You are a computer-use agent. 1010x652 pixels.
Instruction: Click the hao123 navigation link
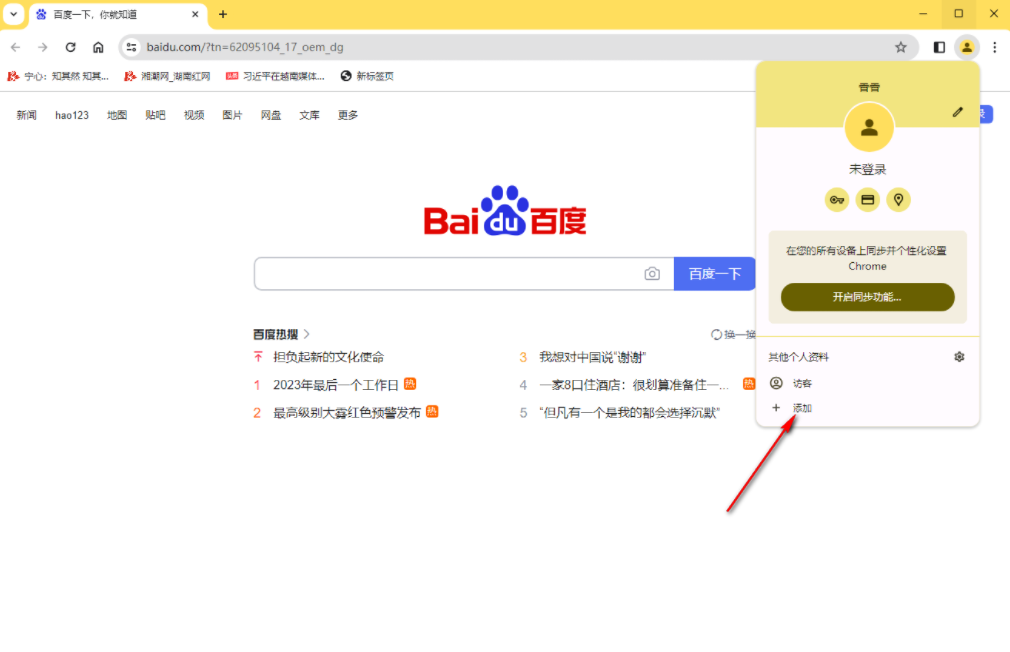71,115
